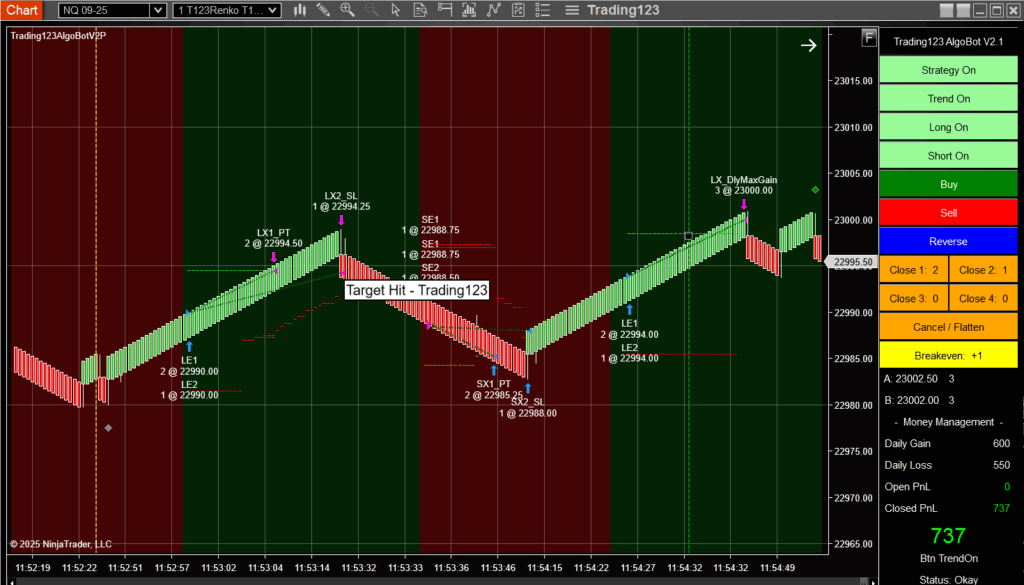
Task: Open the hamburger menu beside Trading123
Action: [x=572, y=10]
